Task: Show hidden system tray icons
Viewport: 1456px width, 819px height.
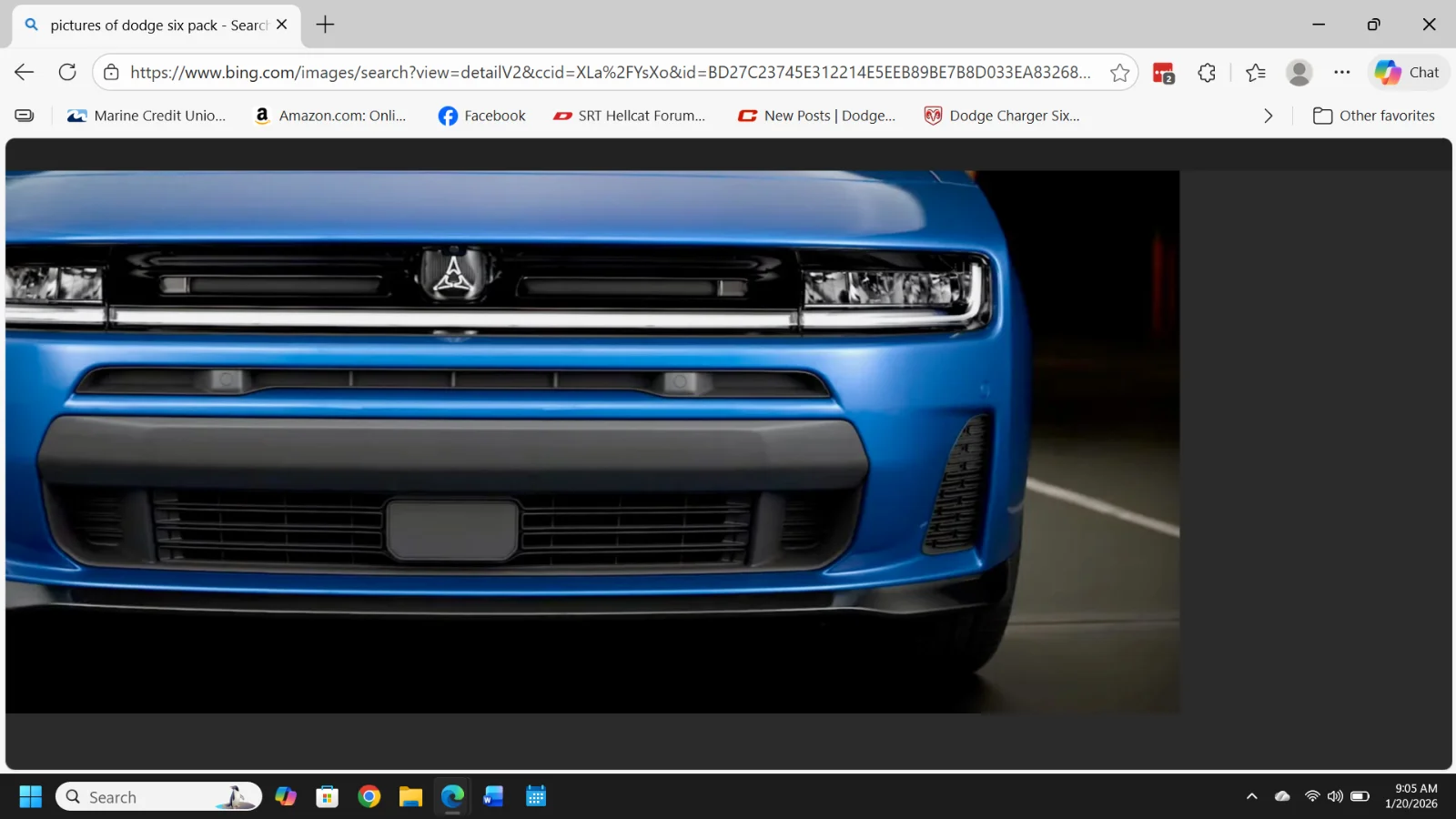Action: pos(1252,796)
